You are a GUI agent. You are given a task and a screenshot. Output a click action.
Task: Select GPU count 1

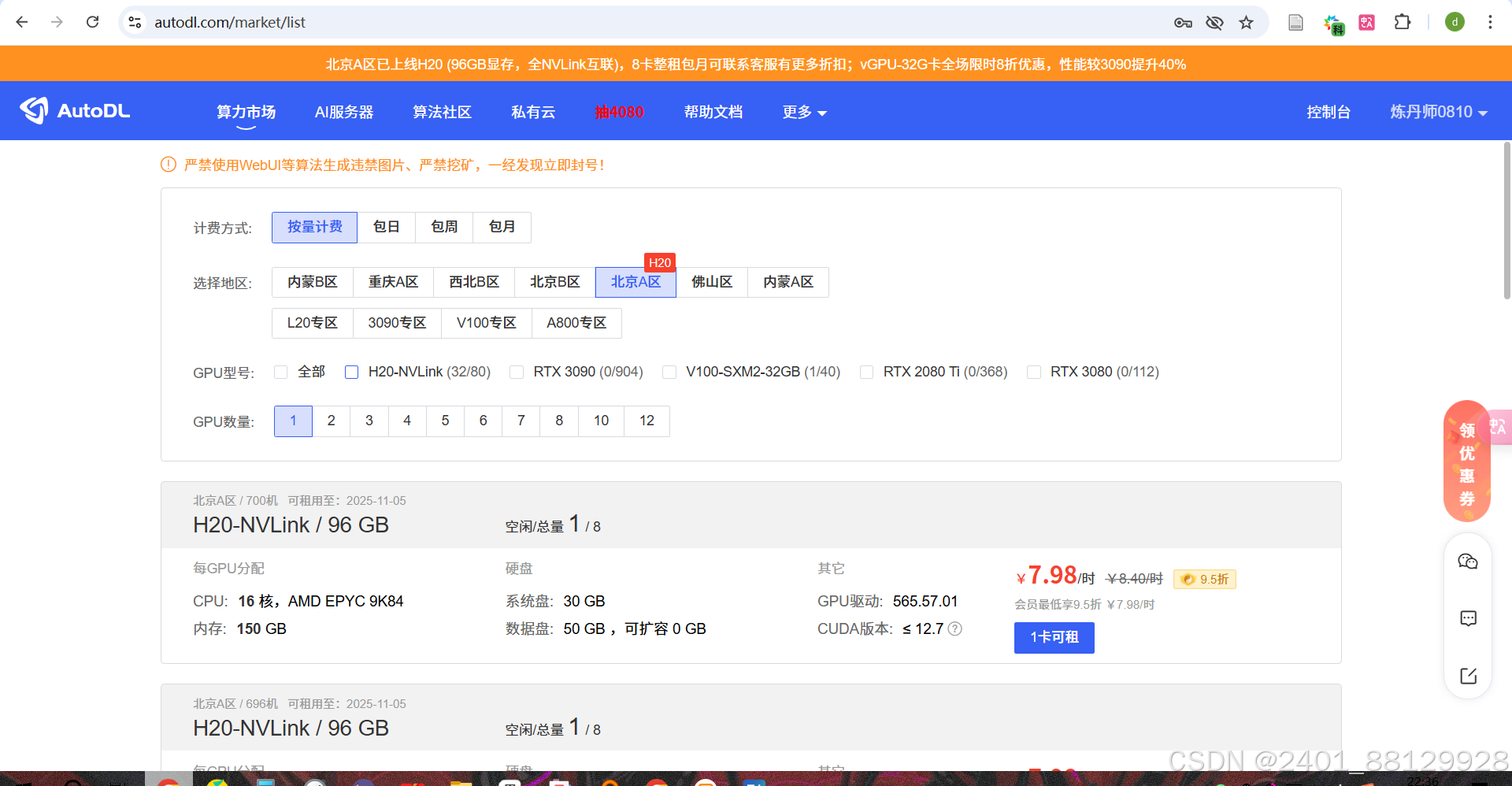pos(293,421)
